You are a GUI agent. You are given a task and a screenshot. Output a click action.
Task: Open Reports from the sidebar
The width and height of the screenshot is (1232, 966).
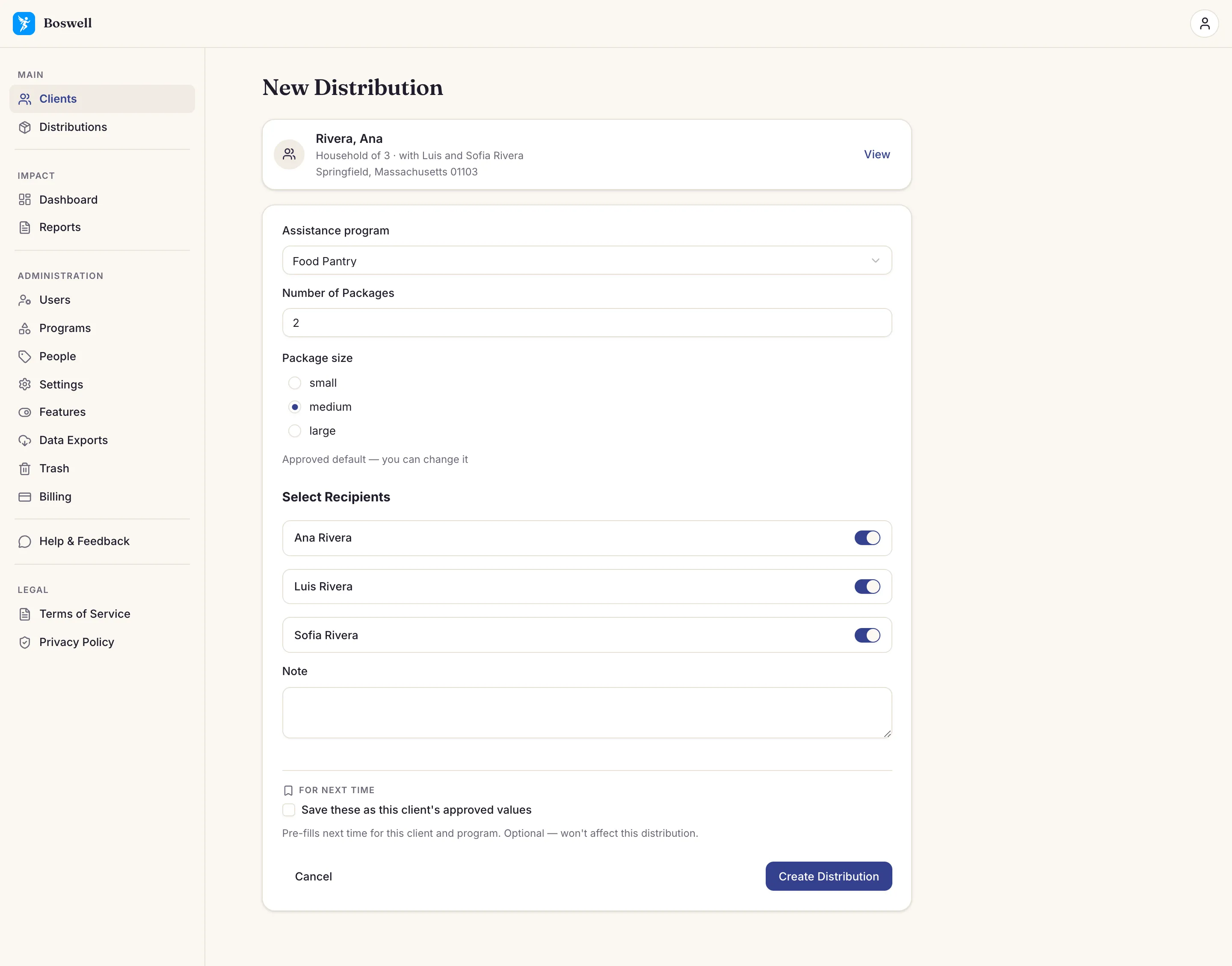point(102,227)
